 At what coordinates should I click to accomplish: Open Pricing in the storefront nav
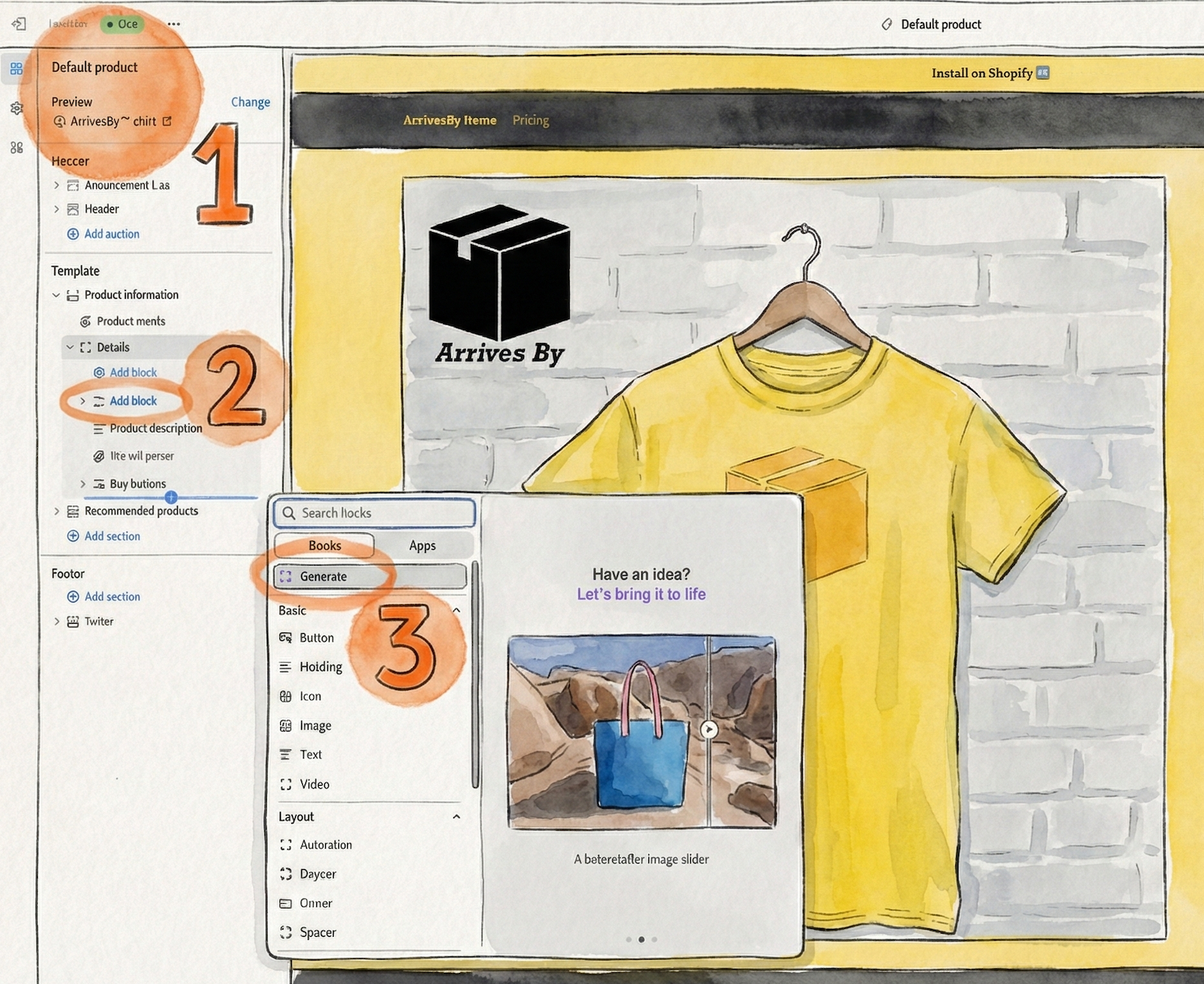pyautogui.click(x=530, y=120)
